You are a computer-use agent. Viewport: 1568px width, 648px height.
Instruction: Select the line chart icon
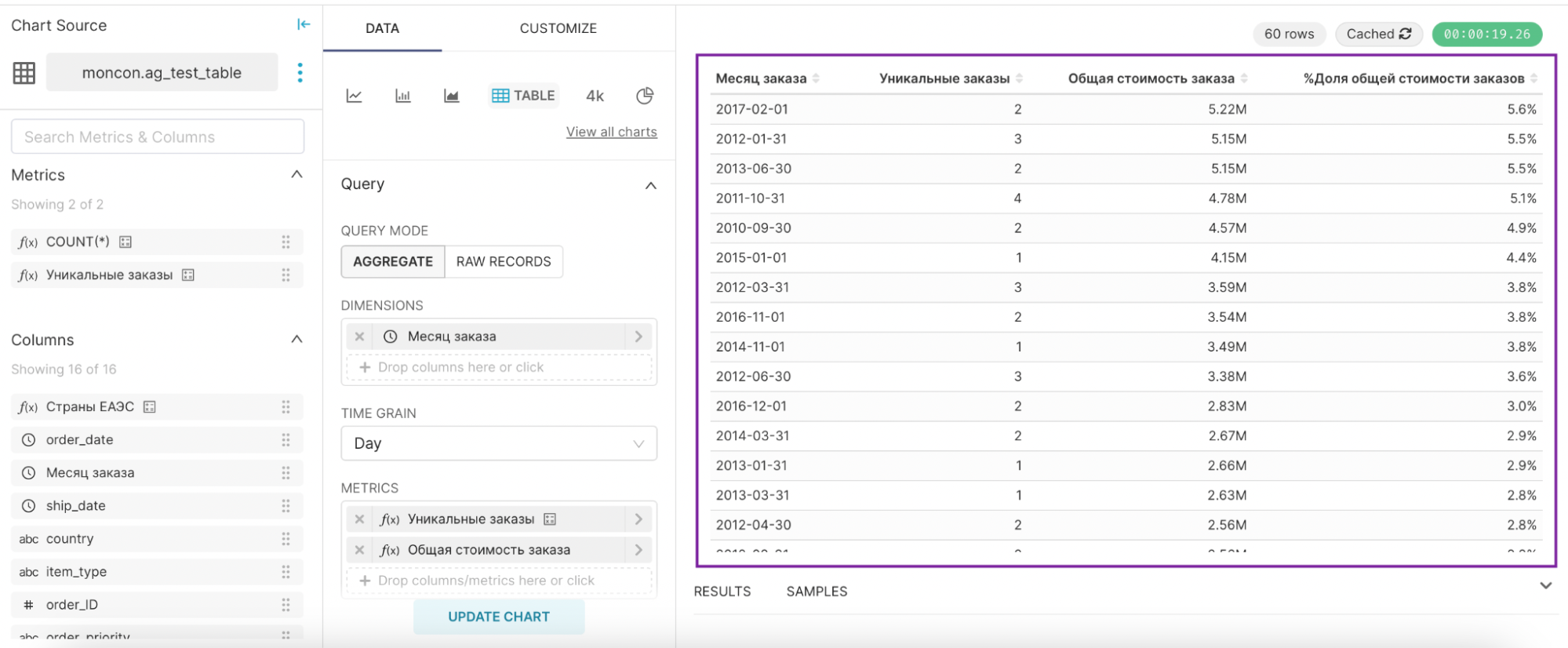tap(354, 96)
